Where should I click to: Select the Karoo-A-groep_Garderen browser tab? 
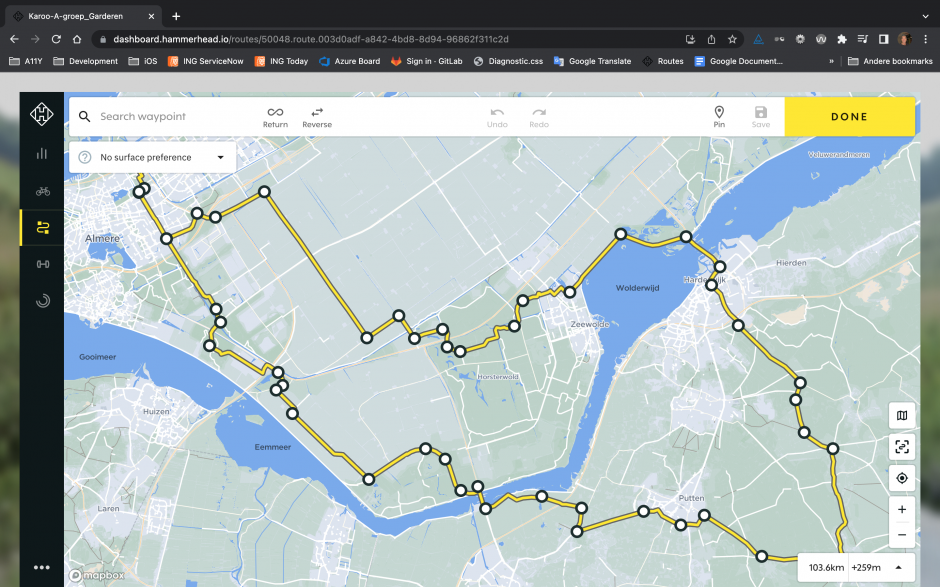point(80,16)
